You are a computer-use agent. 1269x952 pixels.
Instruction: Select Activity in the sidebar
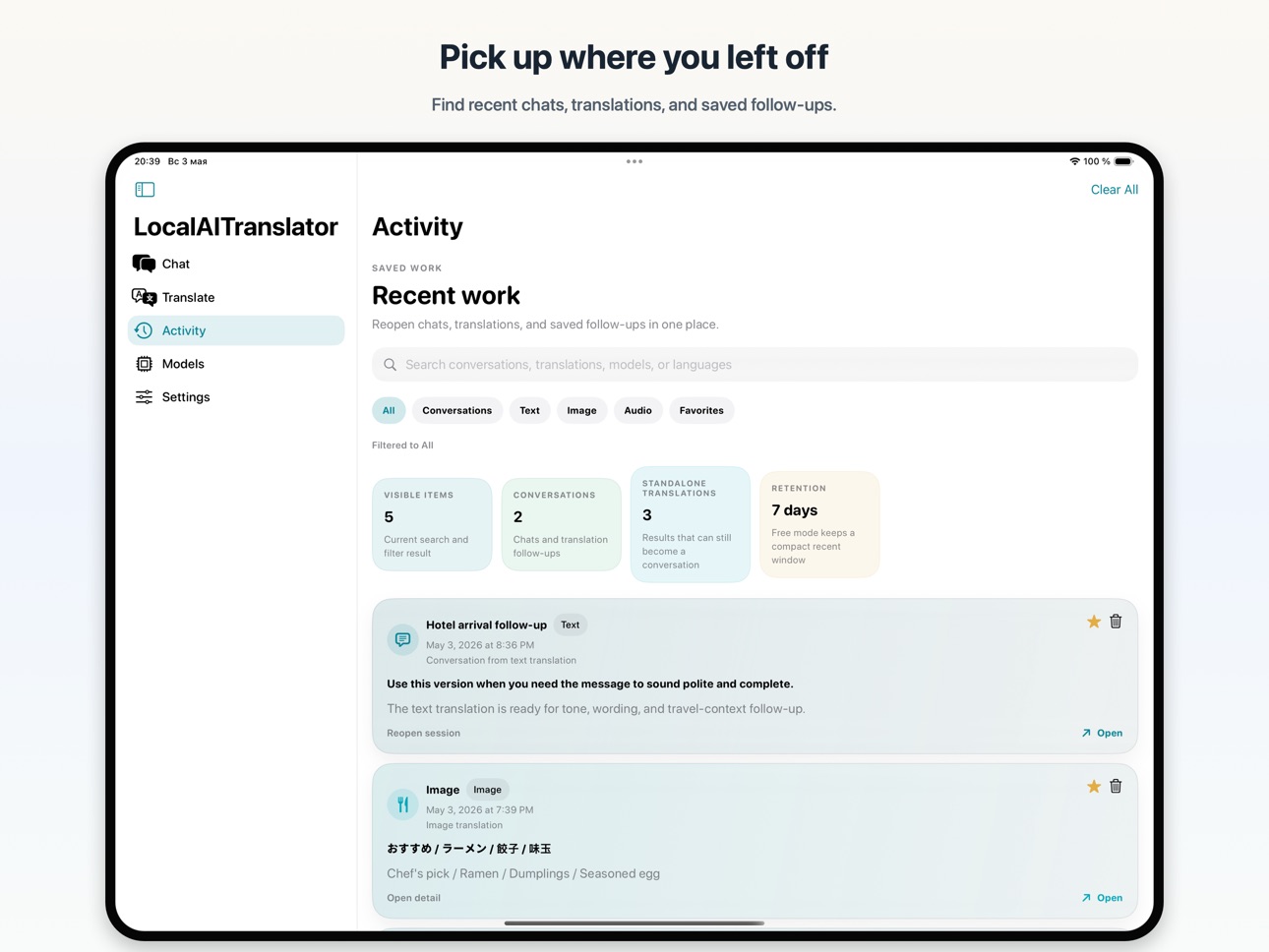pyautogui.click(x=236, y=330)
